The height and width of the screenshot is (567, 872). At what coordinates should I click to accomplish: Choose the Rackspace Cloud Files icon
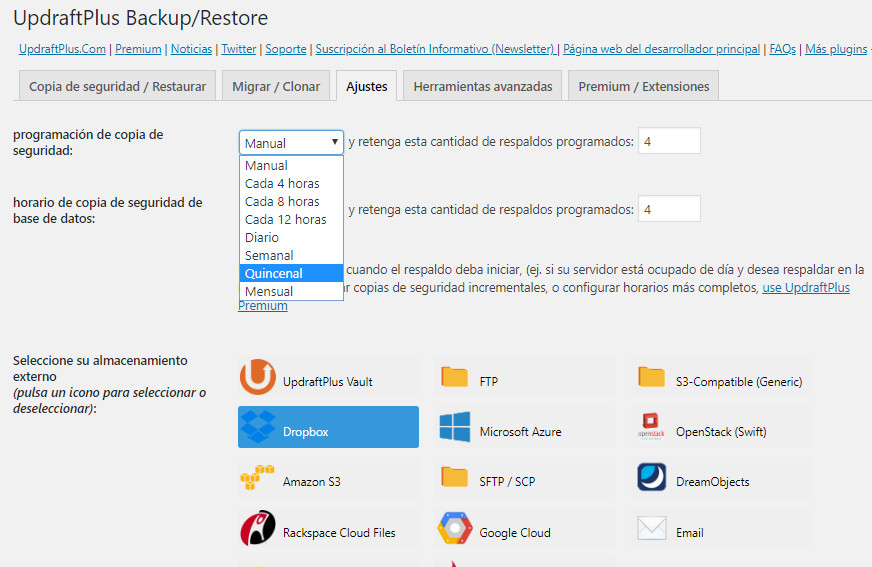pos(257,528)
